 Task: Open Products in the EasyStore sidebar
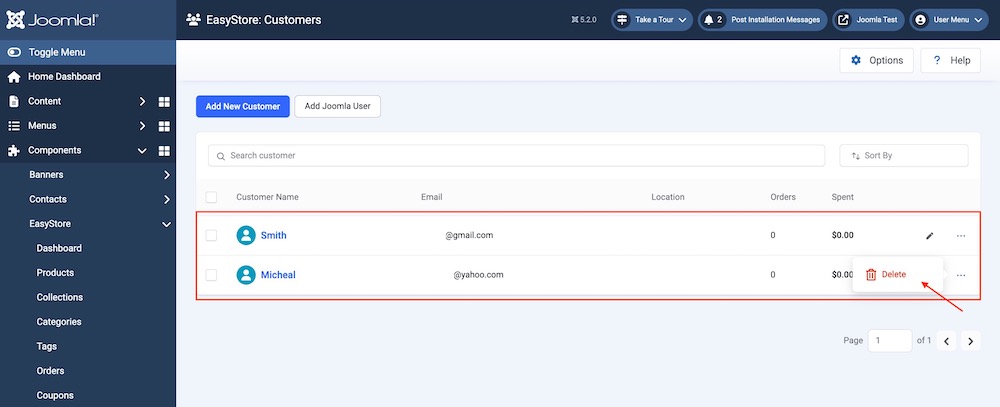click(55, 273)
